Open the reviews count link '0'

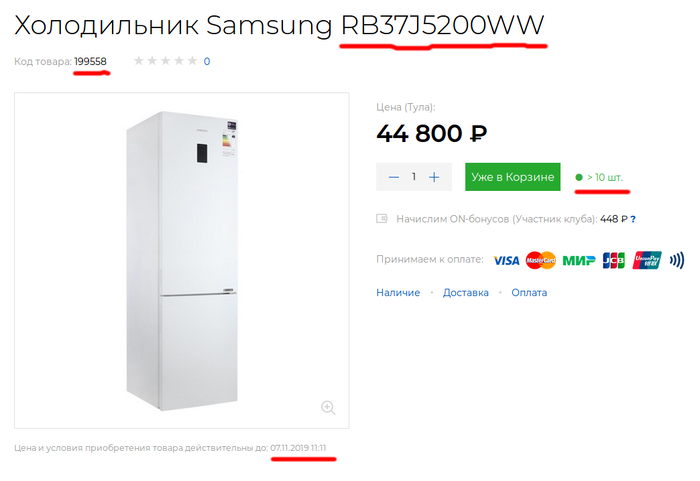(x=207, y=62)
